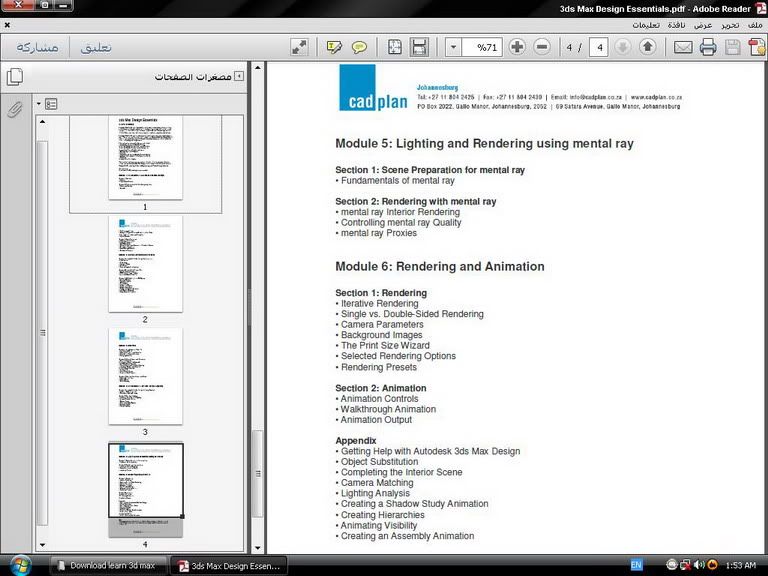The width and height of the screenshot is (768, 576).
Task: Open the Help menu (تعليمات)
Action: (x=646, y=24)
